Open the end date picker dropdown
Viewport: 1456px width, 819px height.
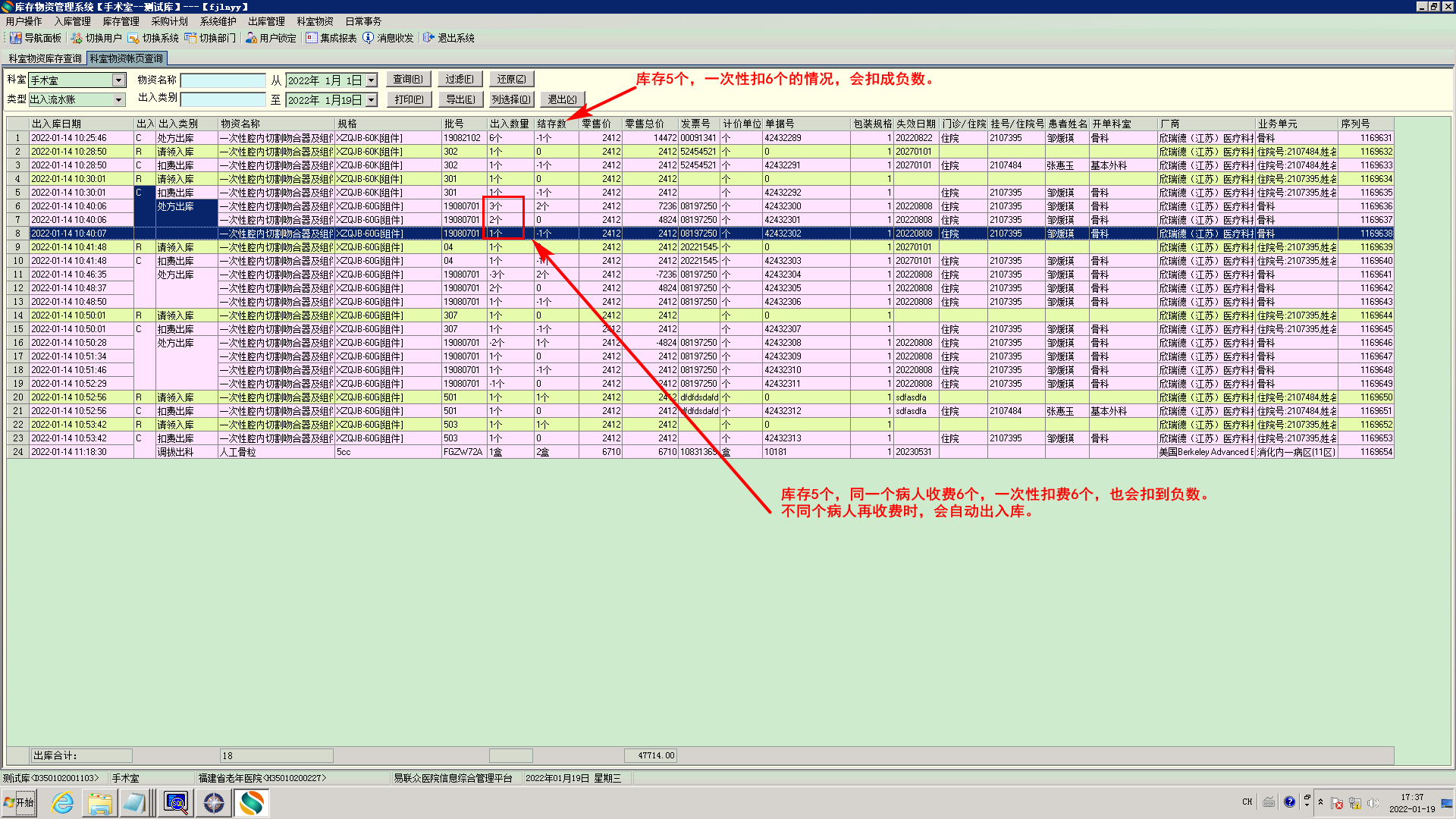point(372,100)
